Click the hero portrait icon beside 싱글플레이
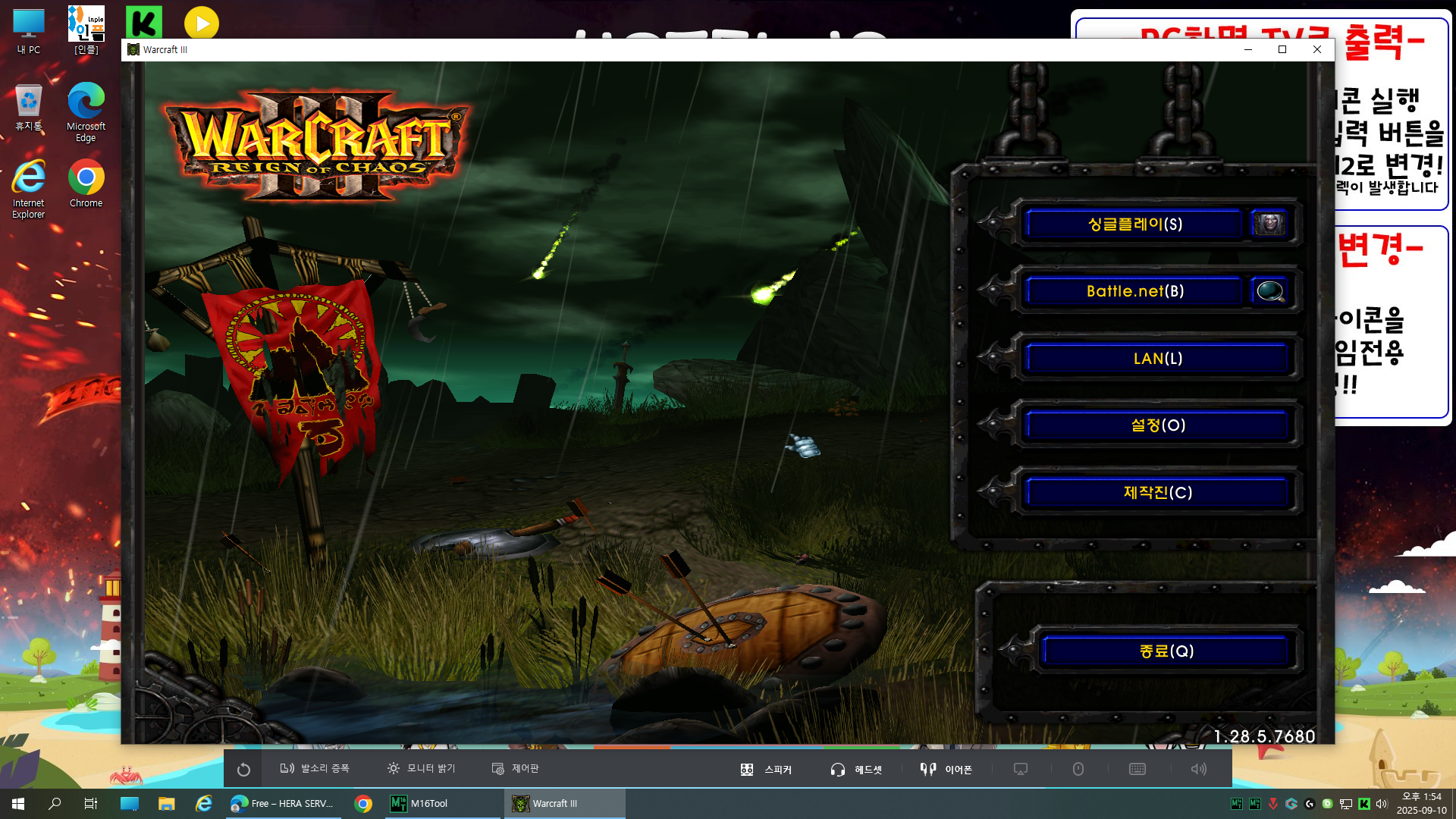The width and height of the screenshot is (1456, 819). (1269, 224)
